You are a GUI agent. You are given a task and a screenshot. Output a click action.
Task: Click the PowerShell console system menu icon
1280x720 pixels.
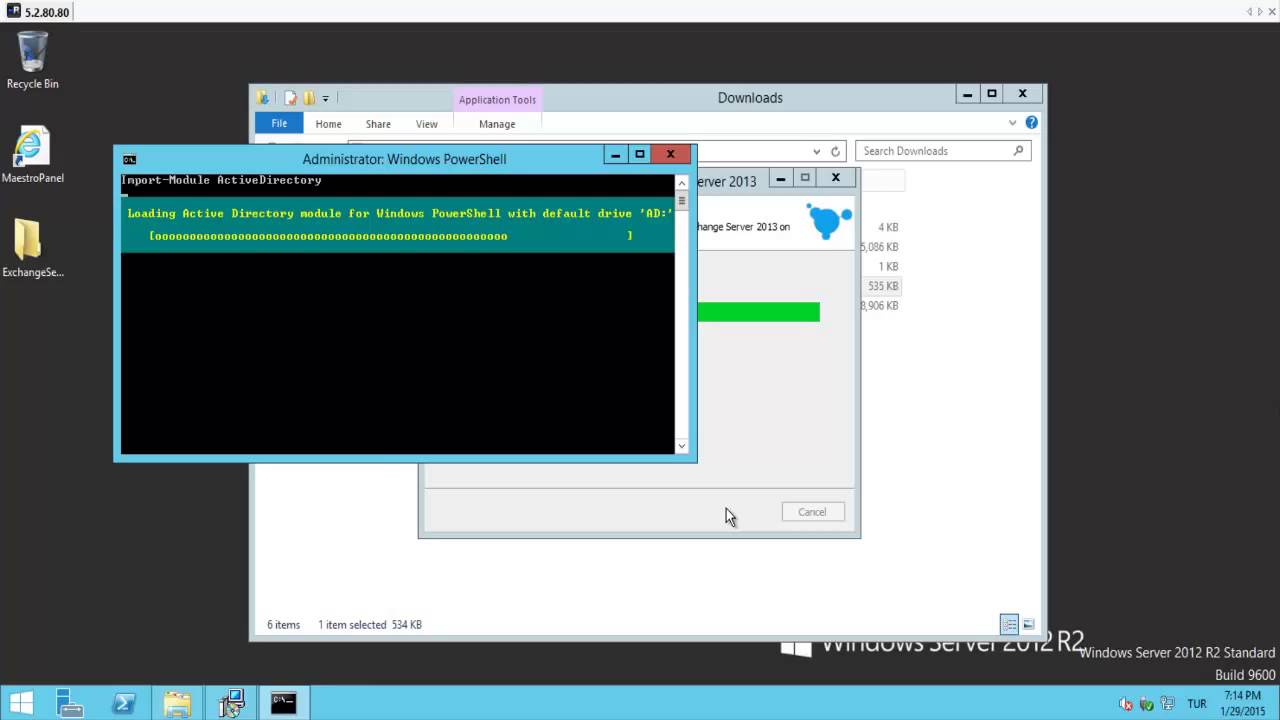point(129,159)
